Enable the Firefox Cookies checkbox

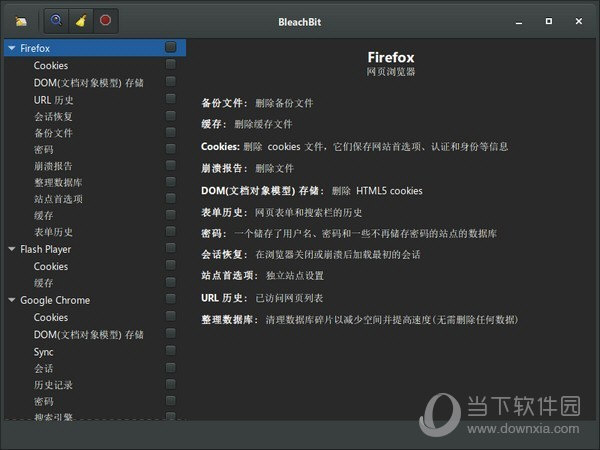point(171,64)
